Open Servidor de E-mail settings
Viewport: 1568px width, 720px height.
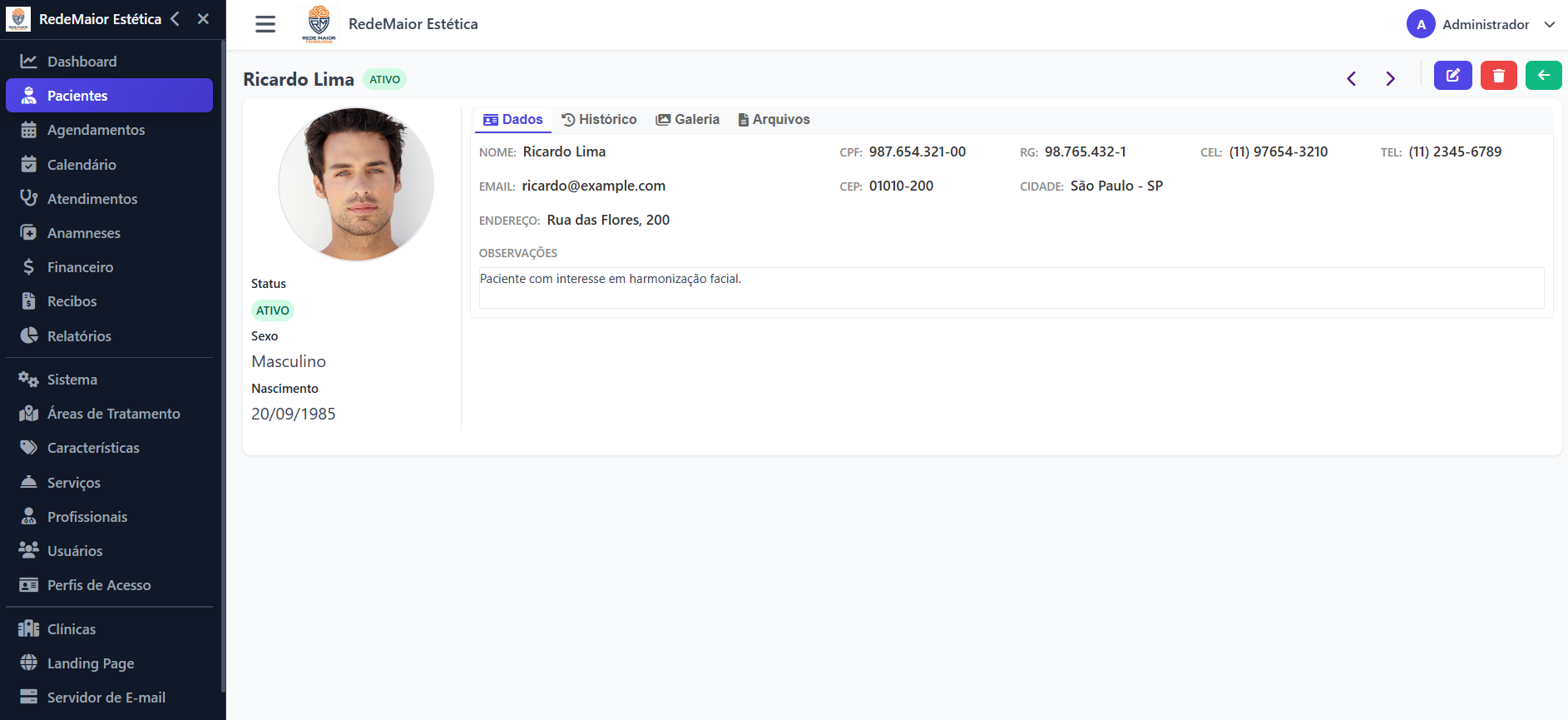click(106, 698)
